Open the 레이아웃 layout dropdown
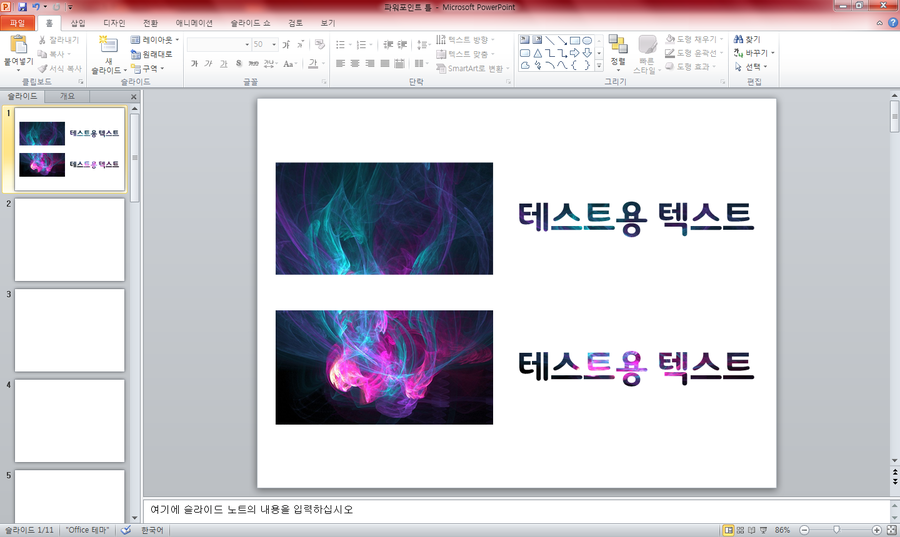 point(155,40)
